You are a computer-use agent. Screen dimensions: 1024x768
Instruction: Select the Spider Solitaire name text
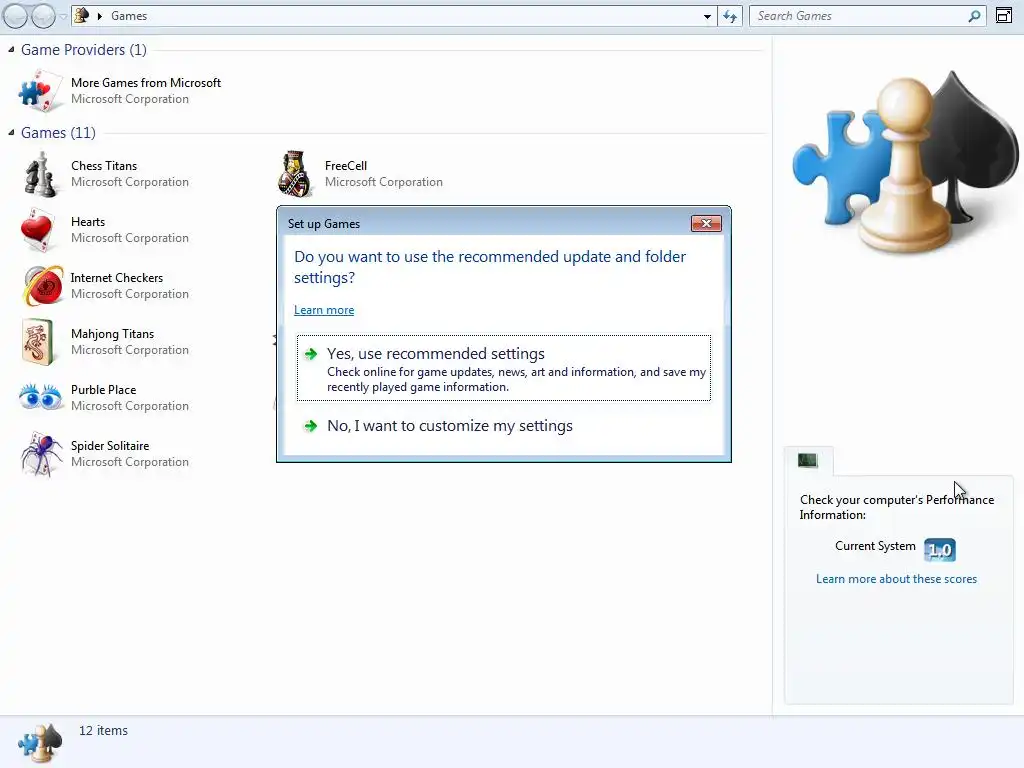point(110,446)
